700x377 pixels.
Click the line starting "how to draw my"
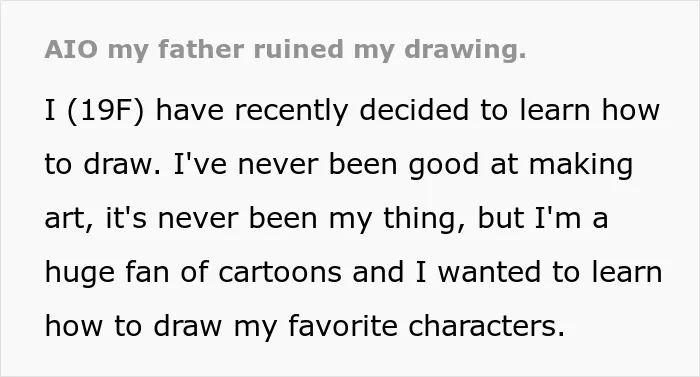pos(305,327)
